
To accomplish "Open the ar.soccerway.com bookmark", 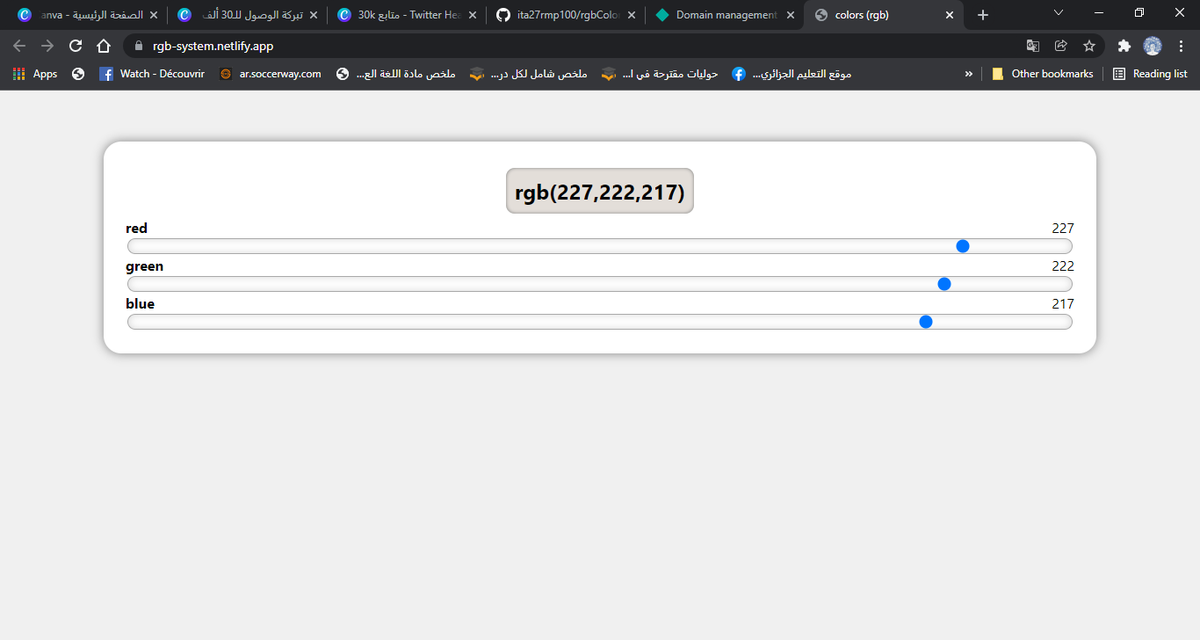I will (x=271, y=74).
